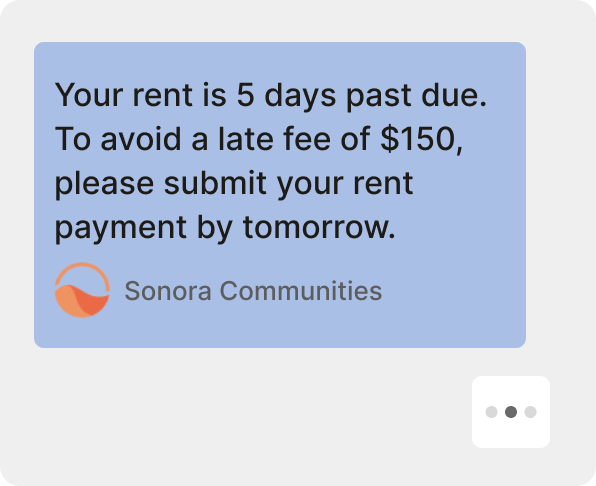The height and width of the screenshot is (486, 596).
Task: Click the word "submit" in the message
Action: [x=215, y=184]
